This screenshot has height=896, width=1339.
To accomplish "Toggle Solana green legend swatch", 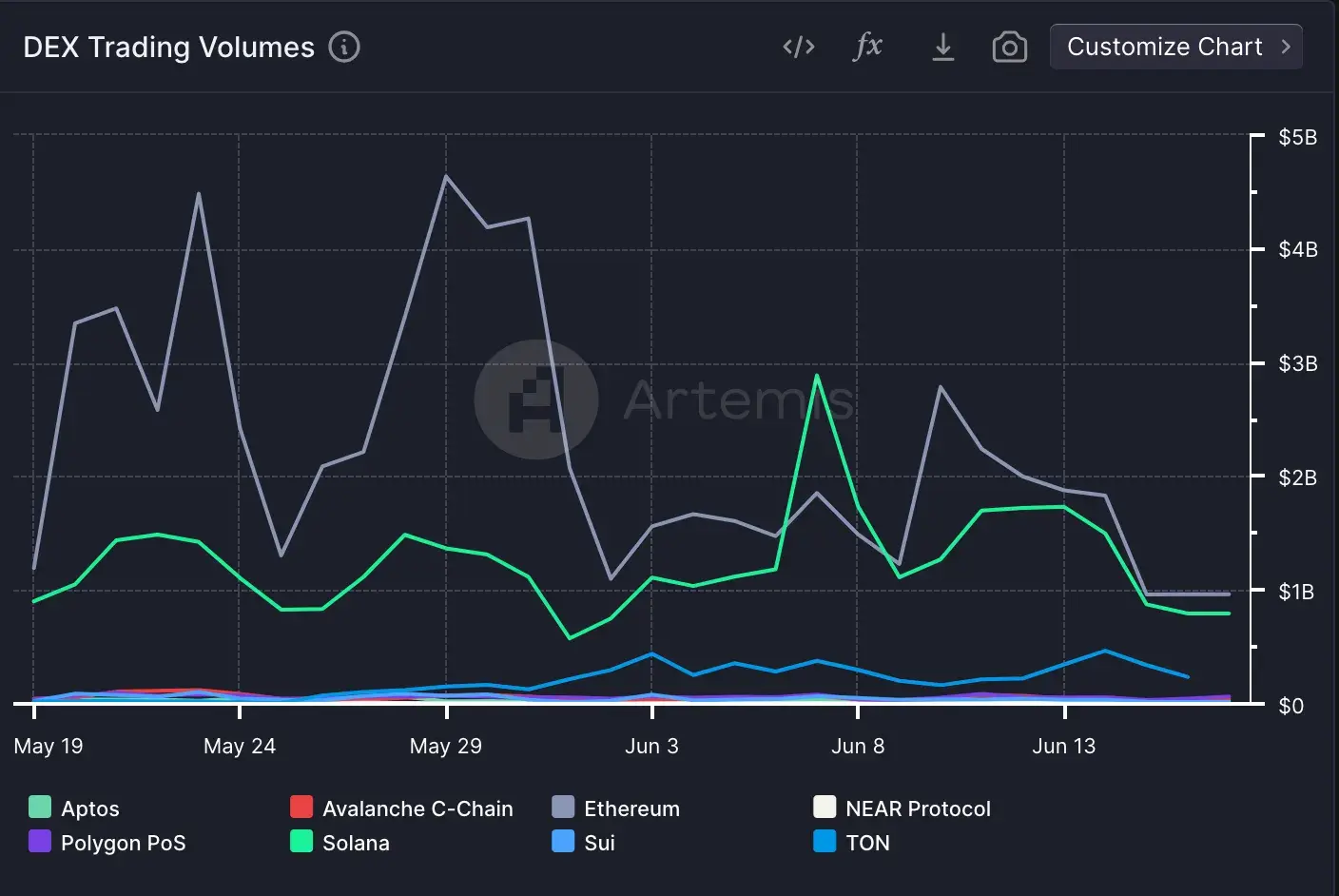I will (301, 842).
